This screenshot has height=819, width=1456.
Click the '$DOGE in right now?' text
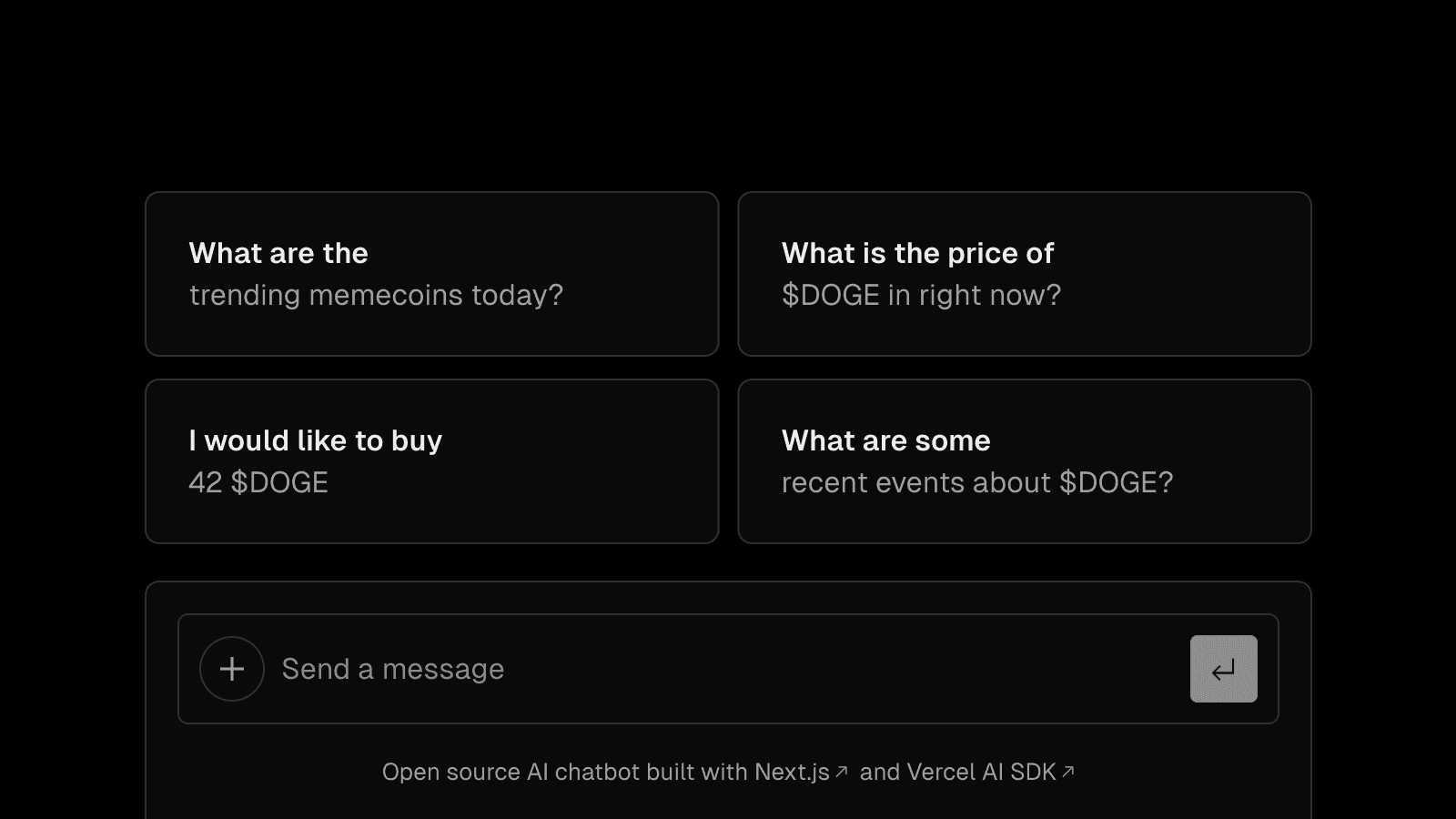[921, 295]
